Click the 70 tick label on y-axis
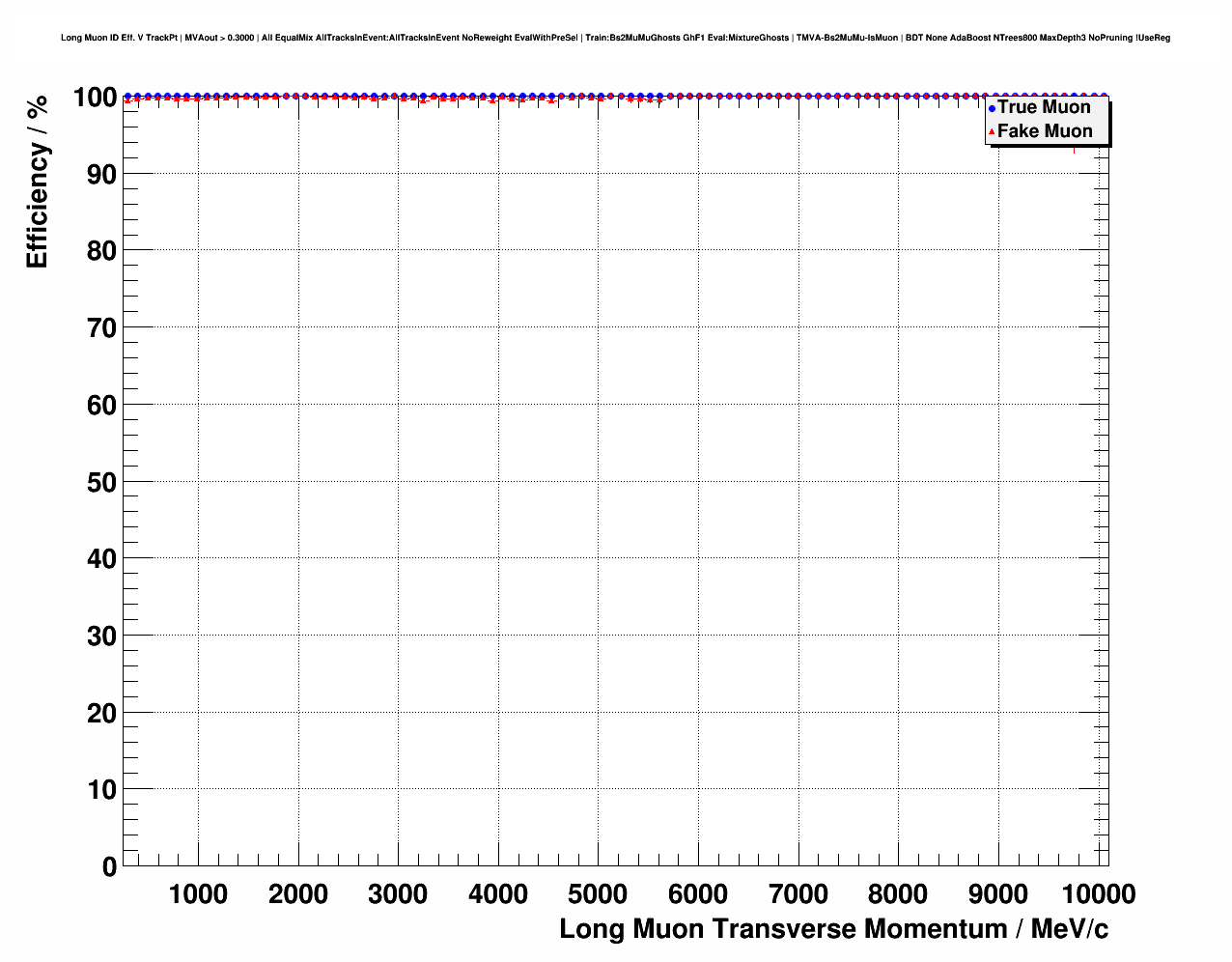This screenshot has width=1232, height=962. click(100, 328)
